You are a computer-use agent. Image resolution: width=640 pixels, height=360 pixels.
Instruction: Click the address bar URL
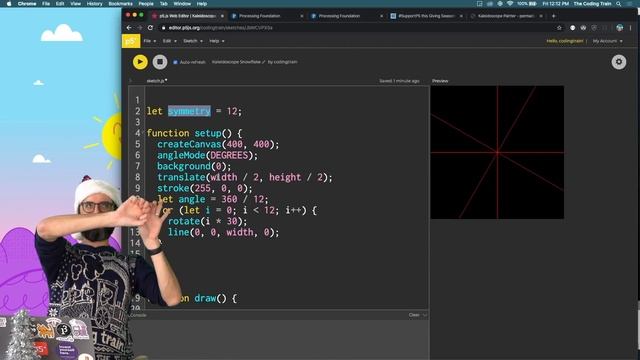[x=220, y=28]
